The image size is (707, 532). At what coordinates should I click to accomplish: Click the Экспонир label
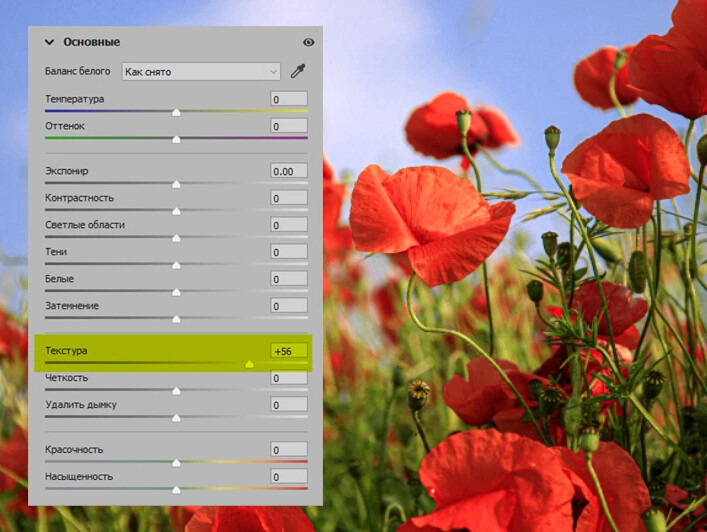tap(66, 171)
